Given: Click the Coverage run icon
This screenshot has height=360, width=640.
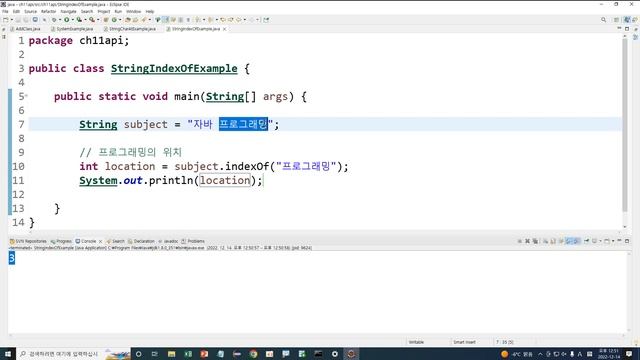Looking at the screenshot, I should point(79,20).
